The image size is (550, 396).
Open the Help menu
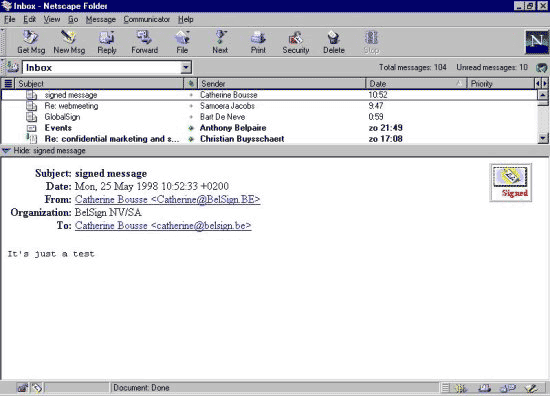[x=186, y=19]
